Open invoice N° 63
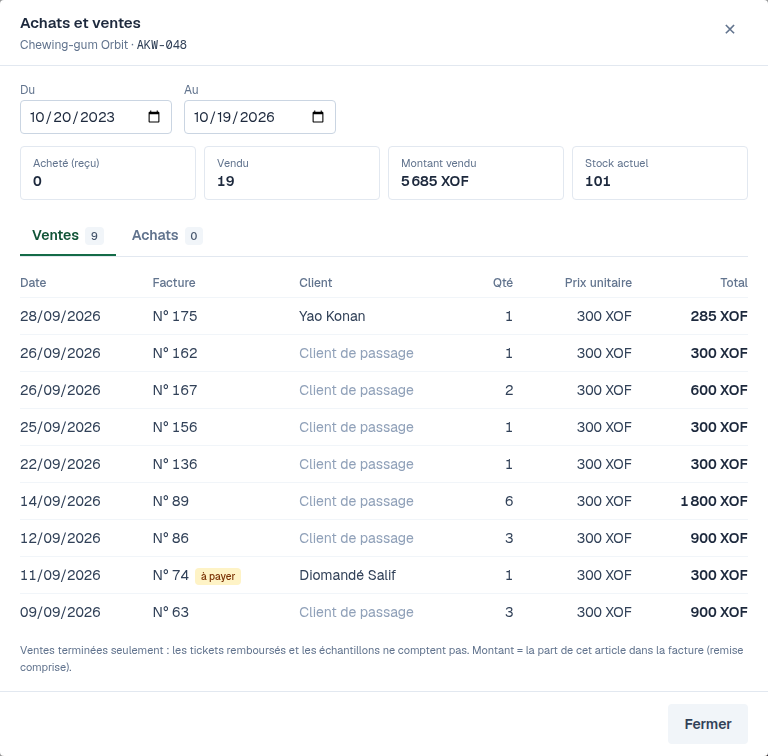The height and width of the screenshot is (756, 768). tap(170, 612)
